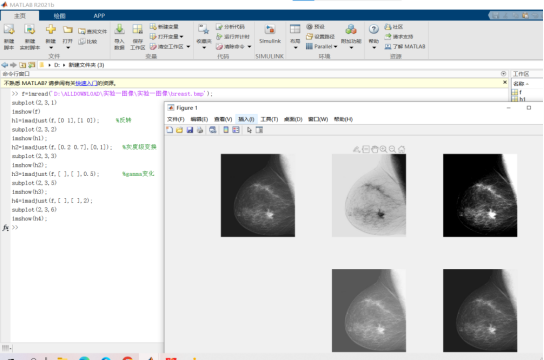Open the Insert menu in Figure 1
This screenshot has width=544, height=360.
pyautogui.click(x=246, y=119)
